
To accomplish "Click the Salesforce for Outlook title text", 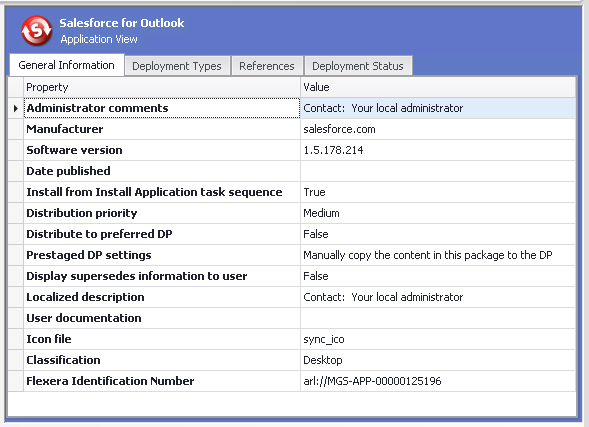I will click(122, 23).
